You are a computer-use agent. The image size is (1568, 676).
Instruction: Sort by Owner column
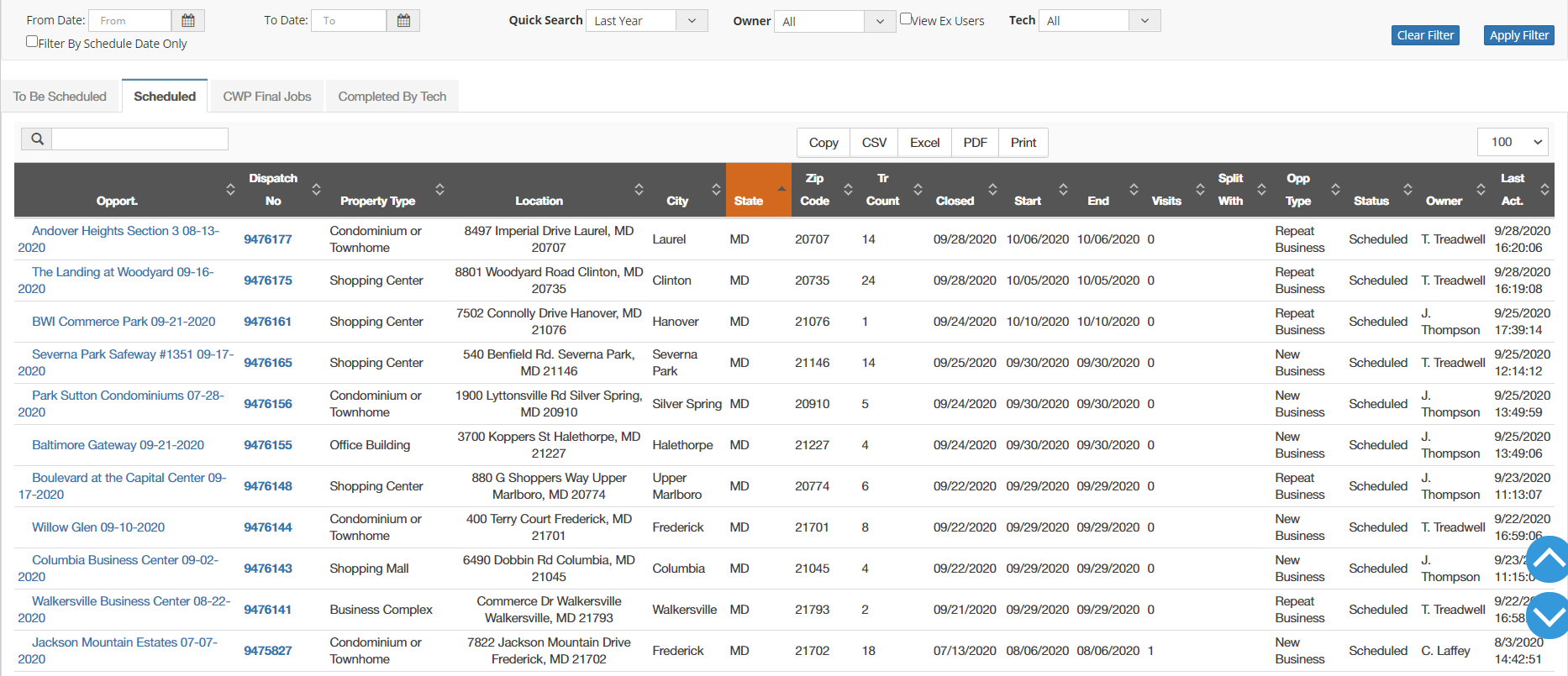click(1452, 190)
